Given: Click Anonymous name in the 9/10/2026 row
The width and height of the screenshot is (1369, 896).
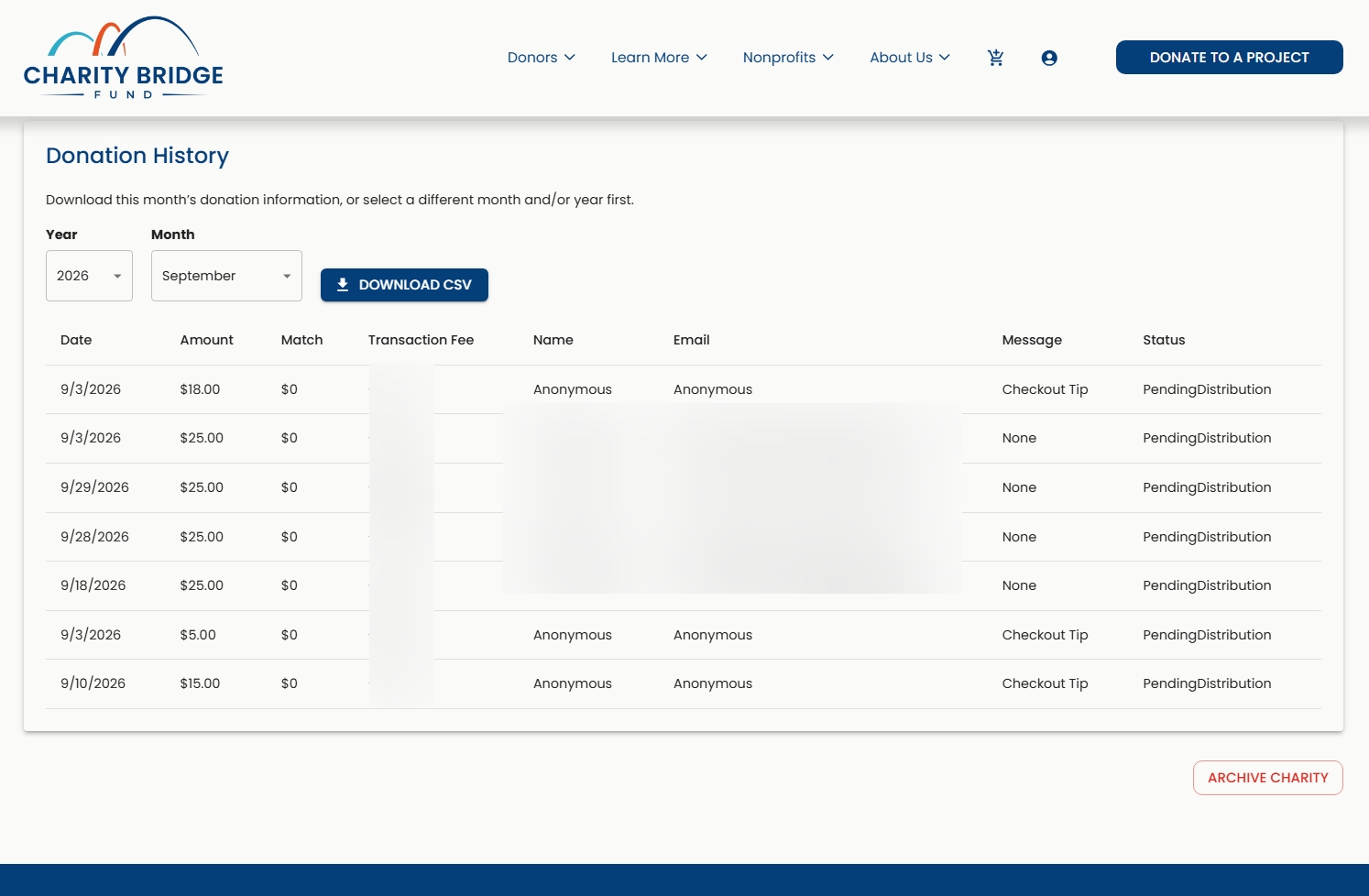Looking at the screenshot, I should tap(573, 683).
